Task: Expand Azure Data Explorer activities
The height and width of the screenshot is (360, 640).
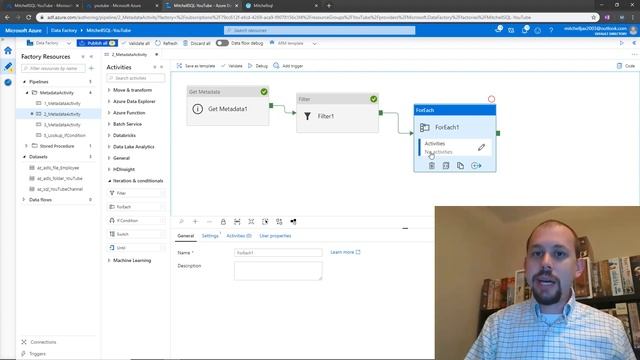Action: click(x=134, y=101)
